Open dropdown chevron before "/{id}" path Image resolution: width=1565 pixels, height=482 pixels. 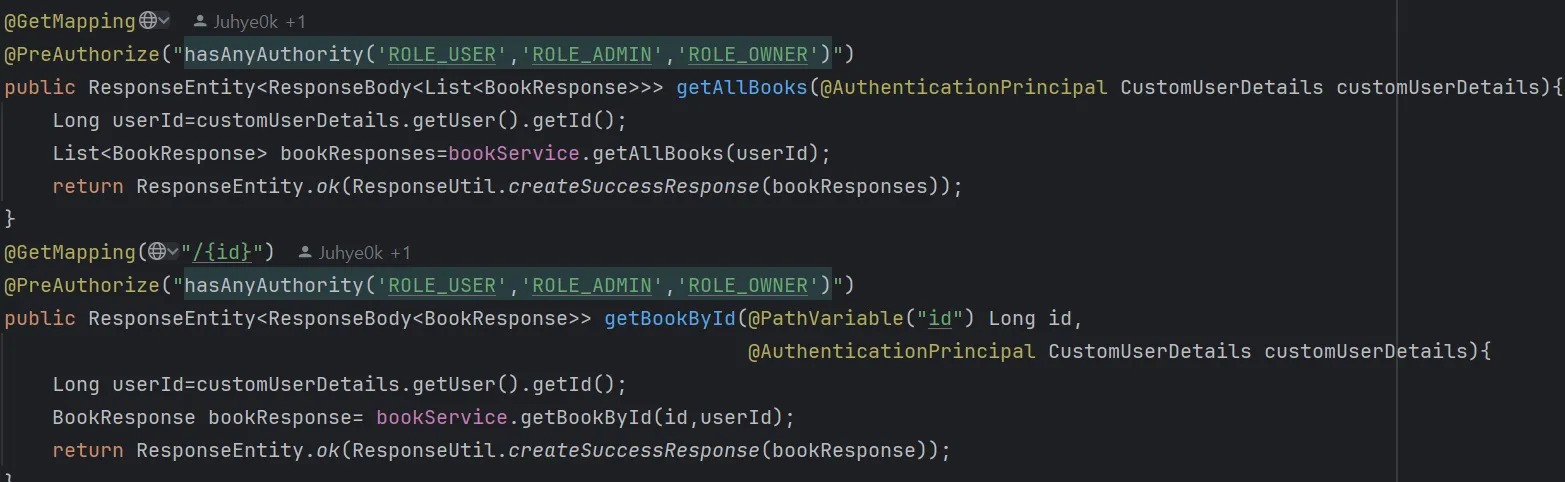(x=173, y=252)
